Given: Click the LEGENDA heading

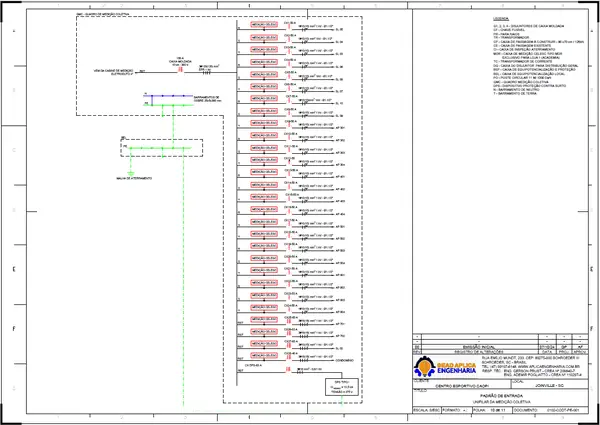Looking at the screenshot, I should point(501,18).
